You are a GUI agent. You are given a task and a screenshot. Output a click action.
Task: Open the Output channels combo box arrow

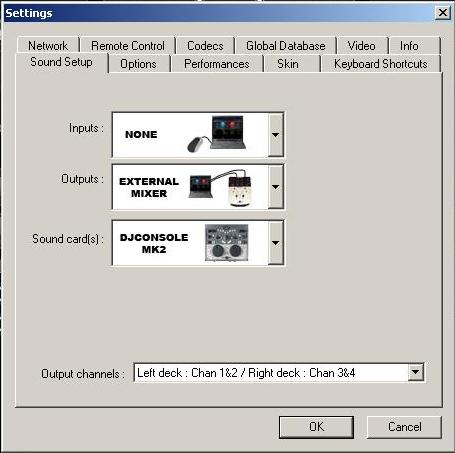415,372
